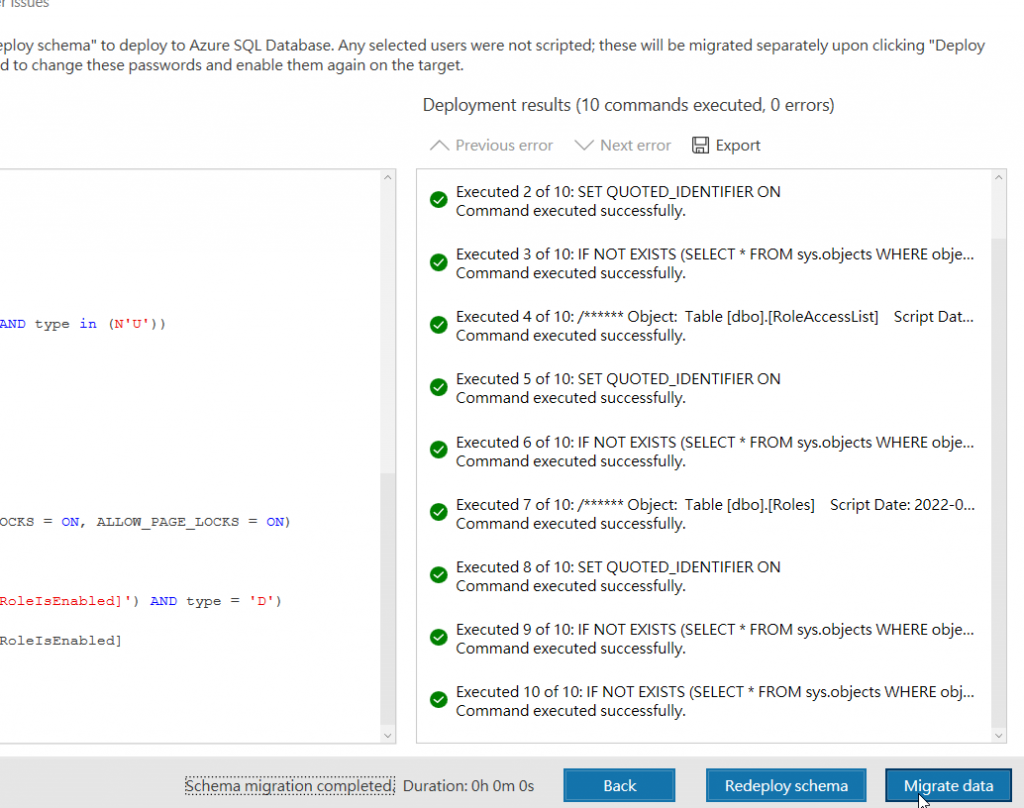This screenshot has height=808, width=1024.
Task: Click success checkmark for Executed 5 of 10
Action: pyautogui.click(x=439, y=387)
